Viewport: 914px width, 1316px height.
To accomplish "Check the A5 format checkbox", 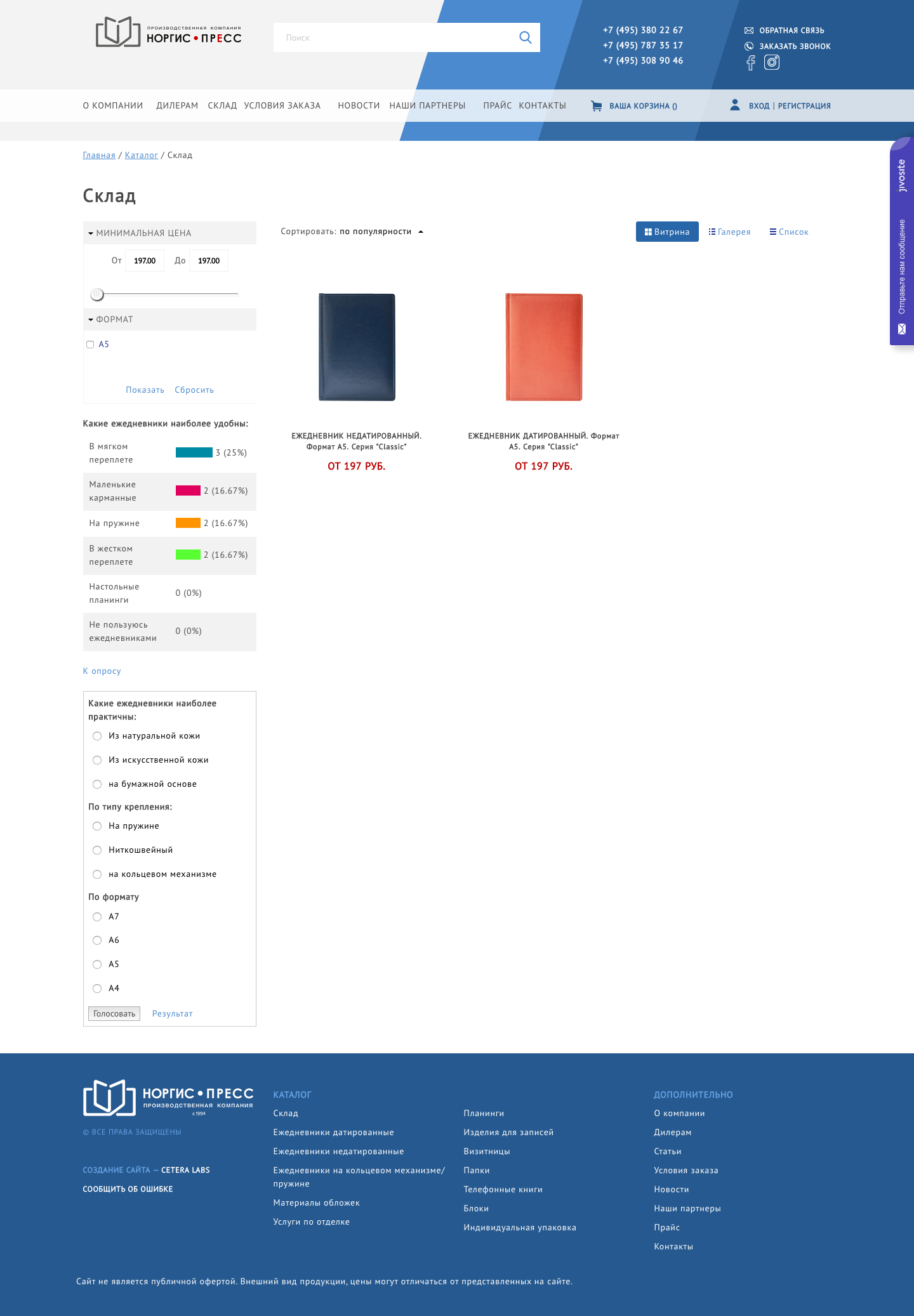I will coord(90,345).
